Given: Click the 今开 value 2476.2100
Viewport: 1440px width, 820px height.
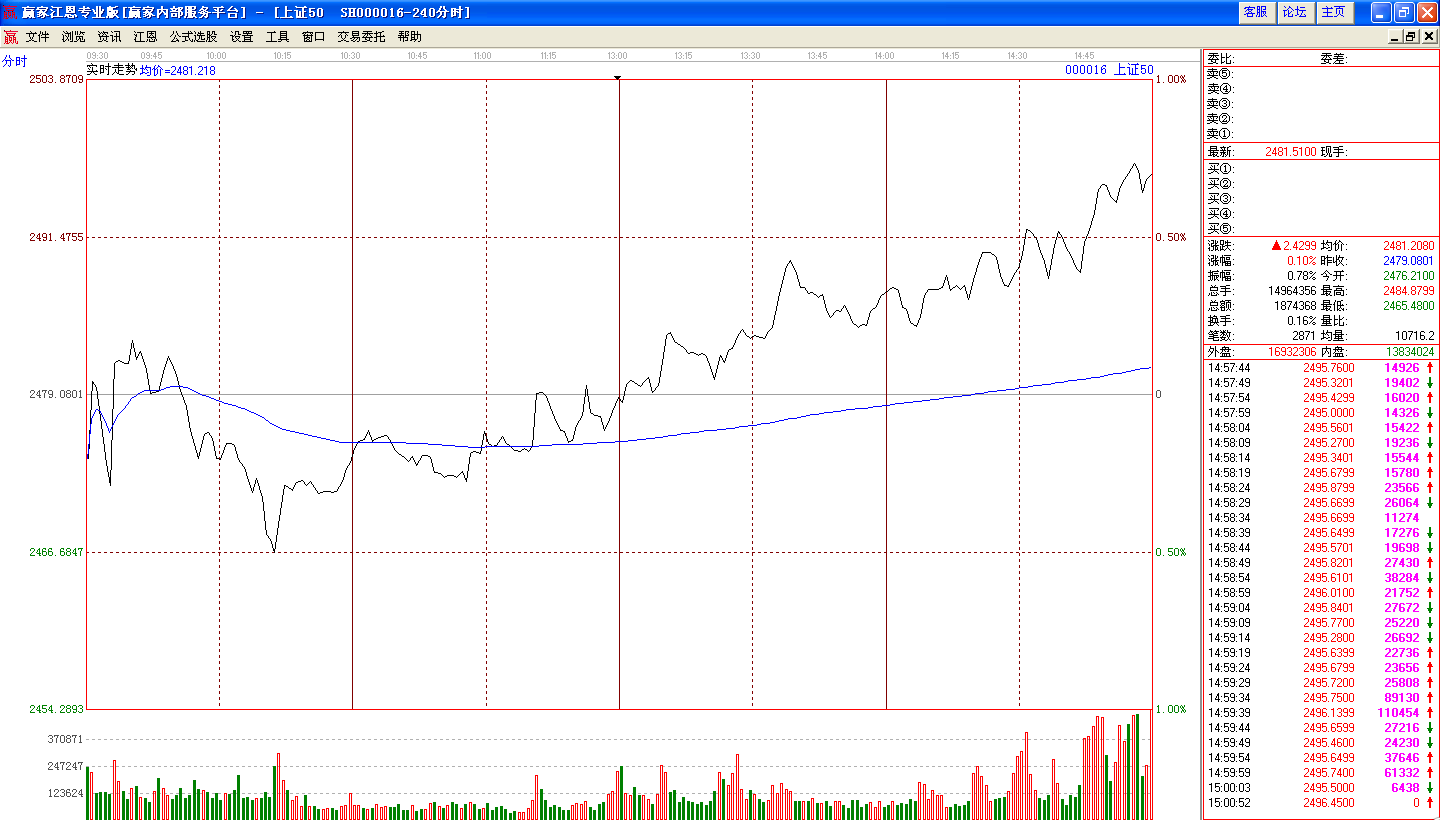Looking at the screenshot, I should point(1408,276).
